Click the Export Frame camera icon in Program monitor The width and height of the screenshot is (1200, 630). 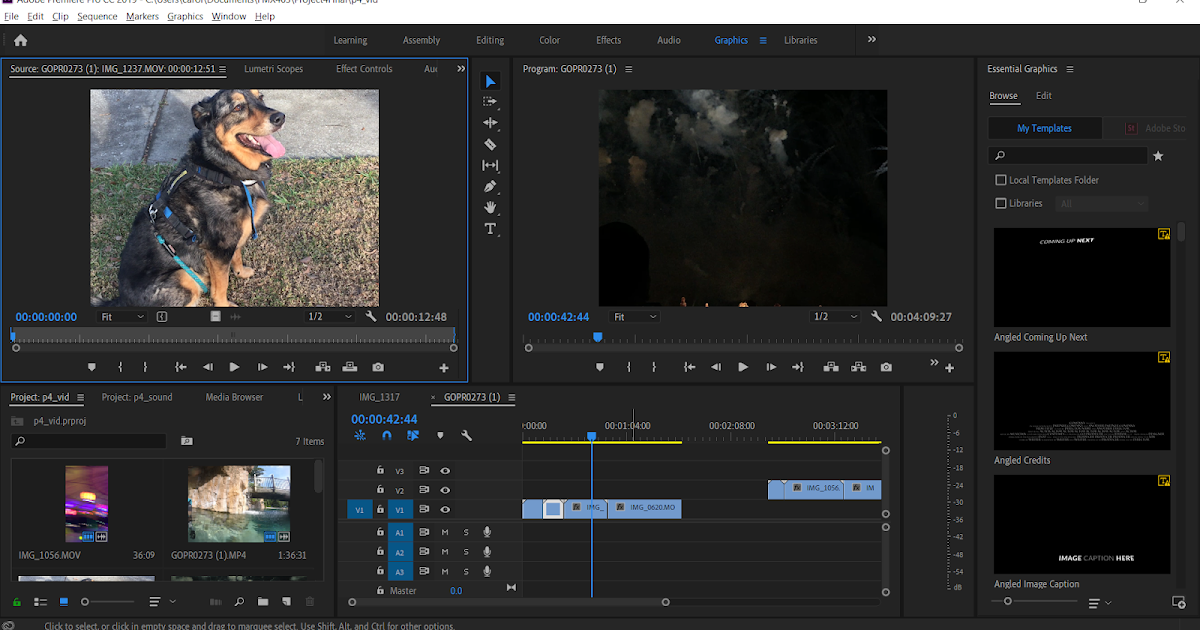(x=886, y=368)
